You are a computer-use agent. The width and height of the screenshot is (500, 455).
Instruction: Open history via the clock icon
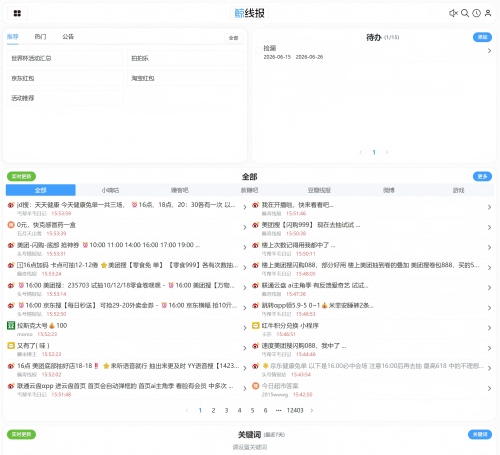pos(476,13)
